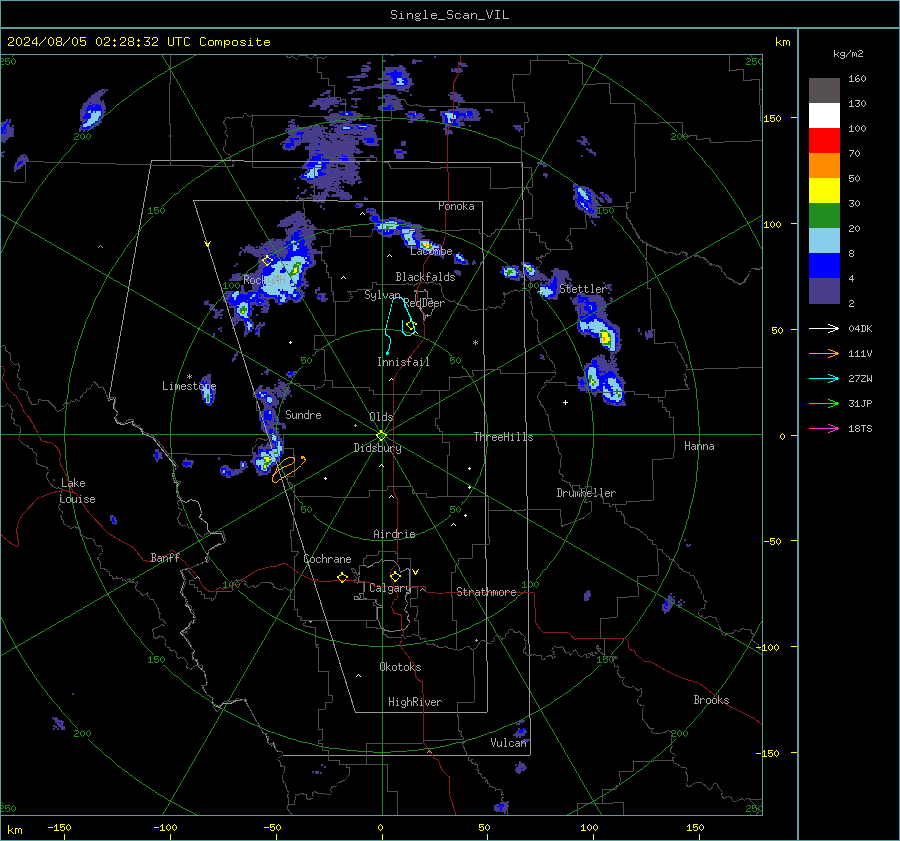Pick the orange 50–70 scale swatch

point(824,166)
